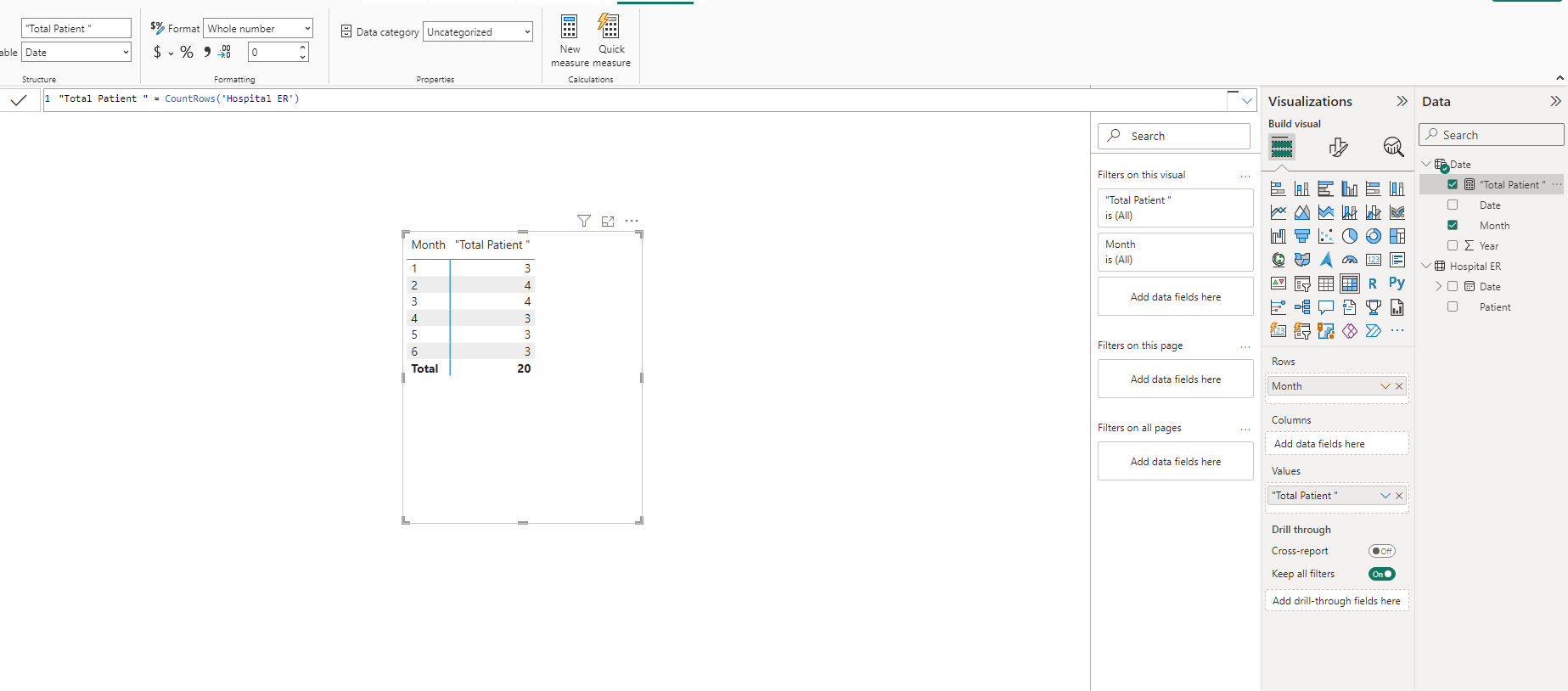
Task: Select the Gauge visual
Action: point(1349,260)
